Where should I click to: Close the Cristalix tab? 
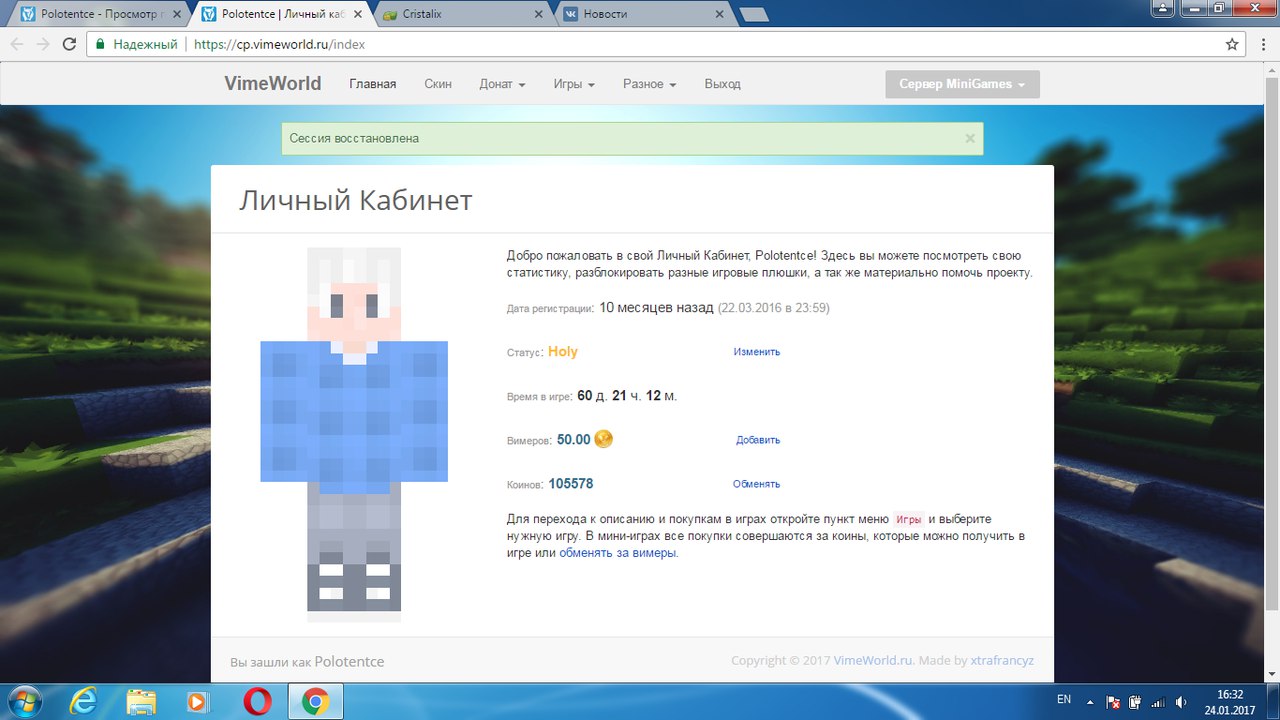click(x=540, y=14)
